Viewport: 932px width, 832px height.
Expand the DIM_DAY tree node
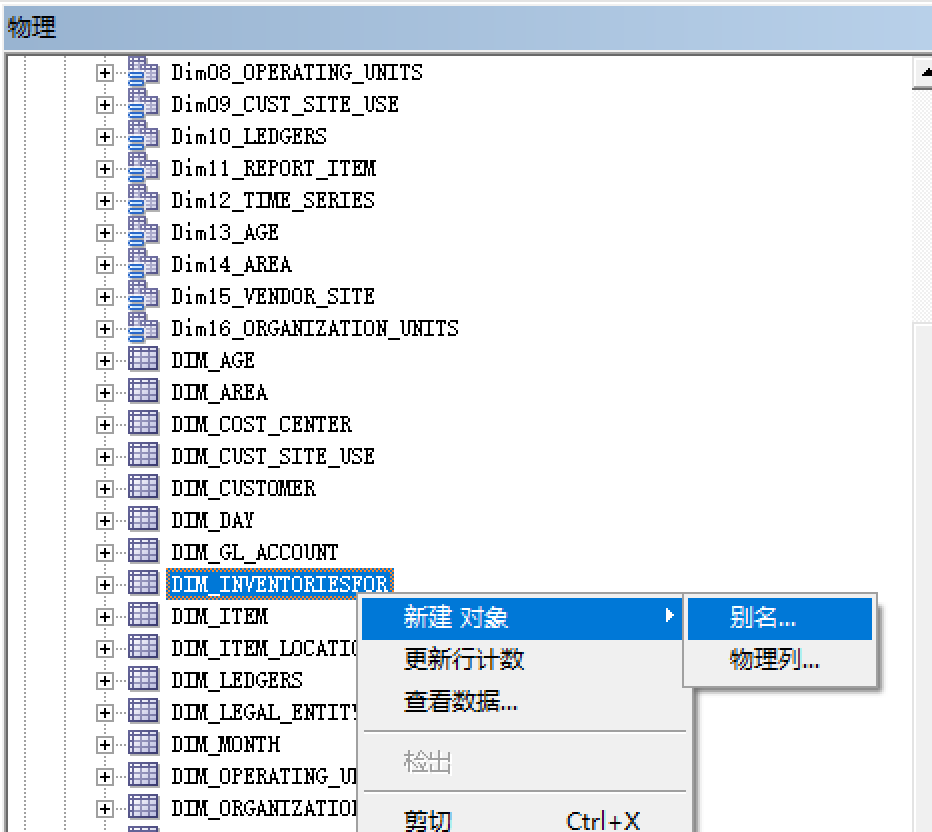105,521
